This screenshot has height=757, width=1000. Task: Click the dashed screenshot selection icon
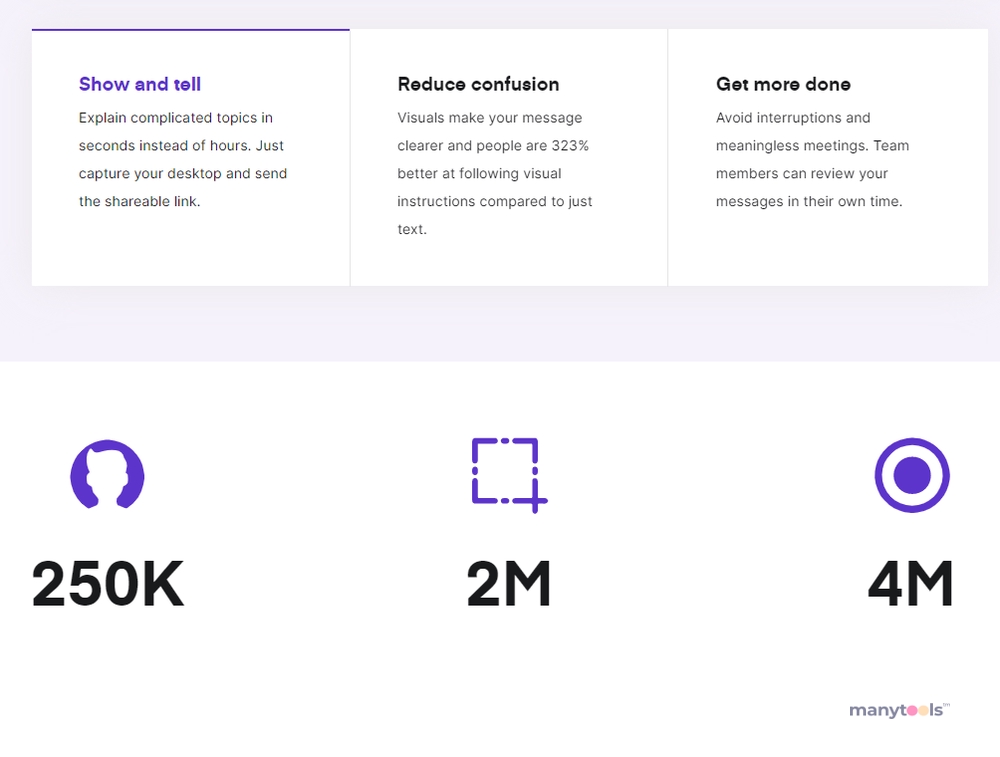pyautogui.click(x=509, y=475)
